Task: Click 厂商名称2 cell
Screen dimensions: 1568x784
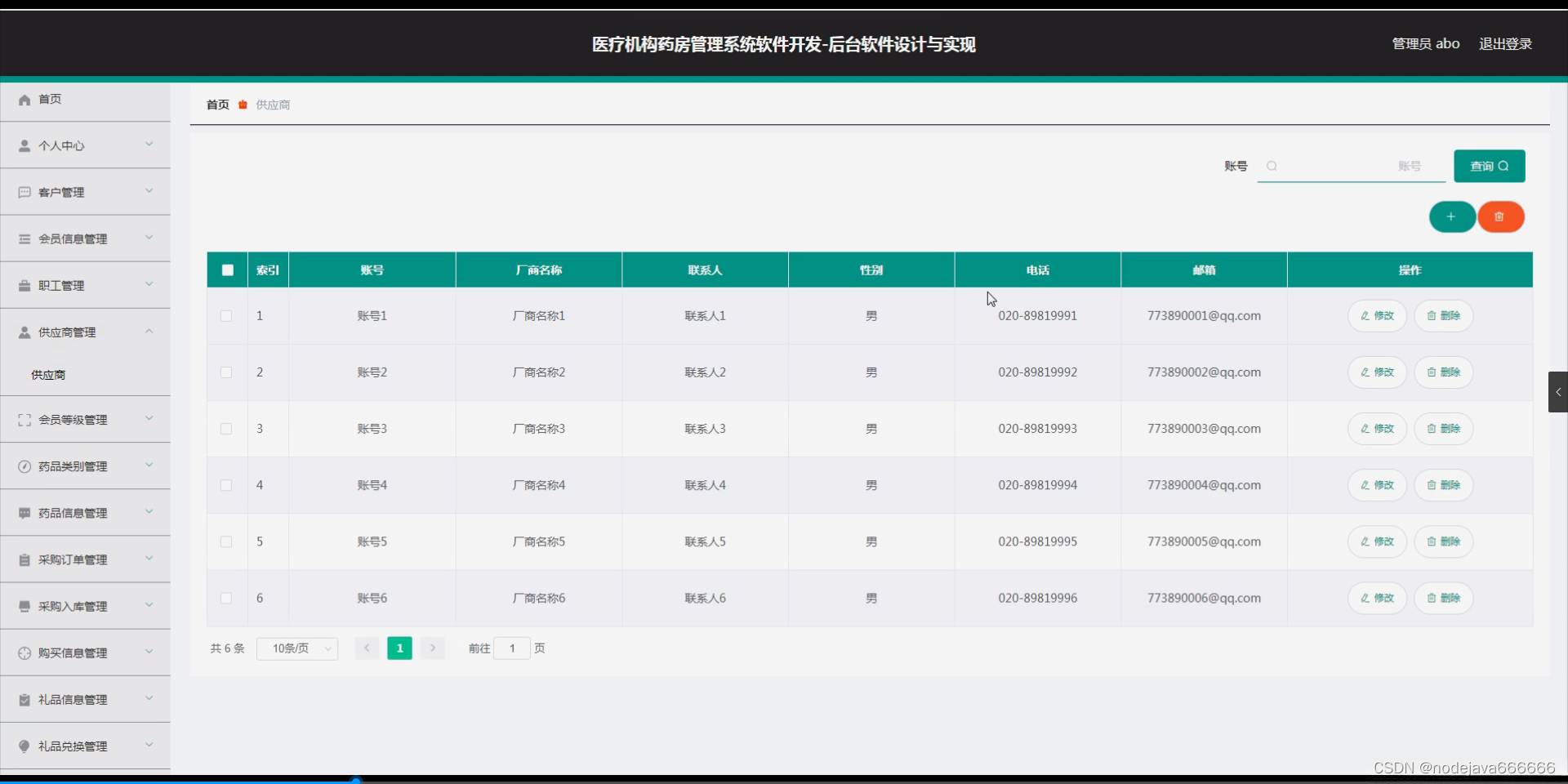Action: pos(539,372)
